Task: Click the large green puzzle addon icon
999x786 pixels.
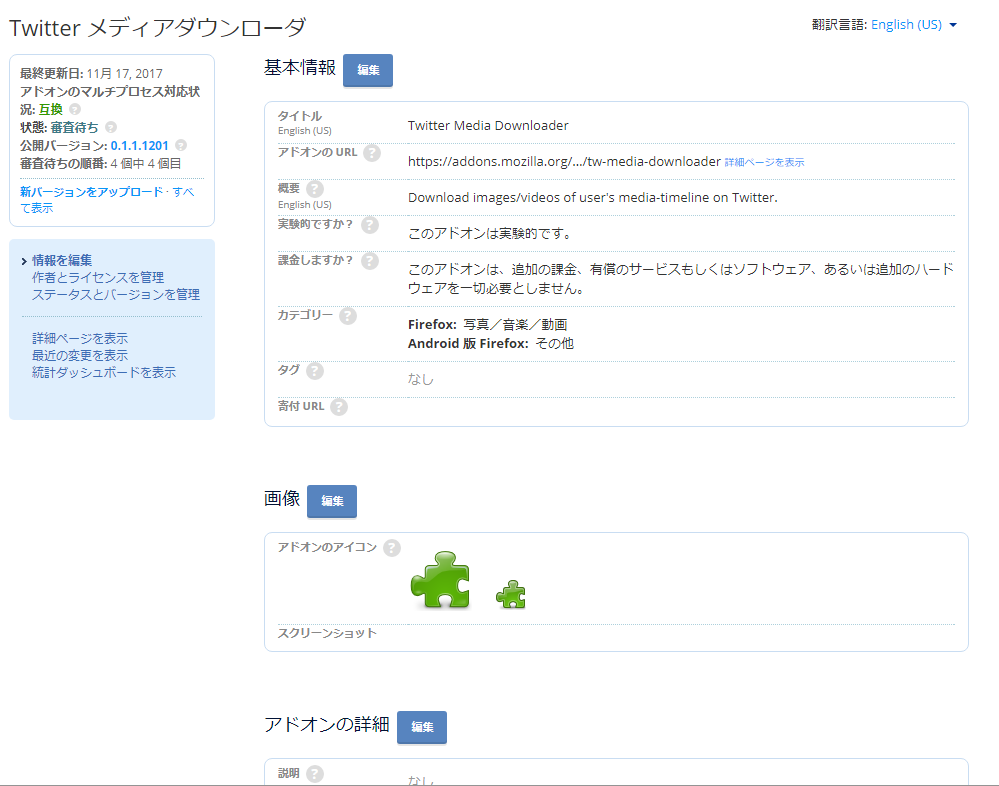Action: tap(440, 580)
